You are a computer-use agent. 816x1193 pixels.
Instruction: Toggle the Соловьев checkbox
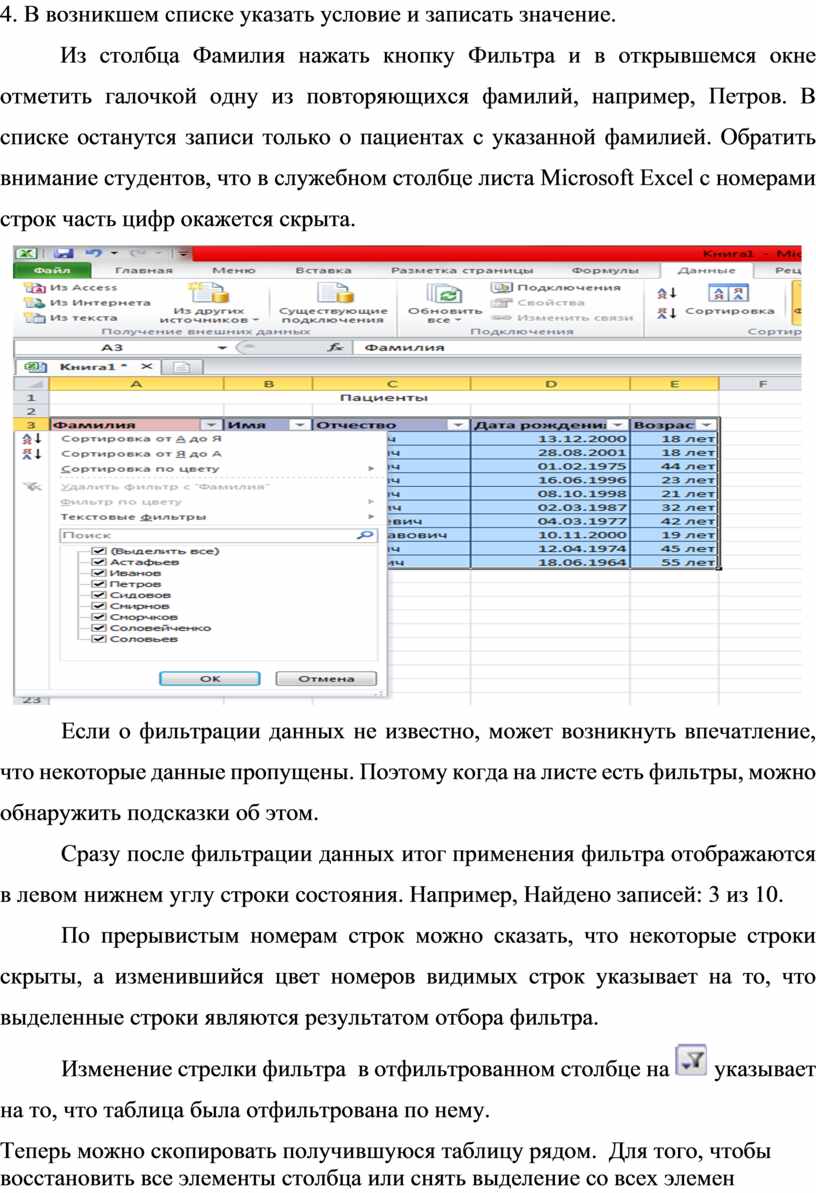click(97, 639)
